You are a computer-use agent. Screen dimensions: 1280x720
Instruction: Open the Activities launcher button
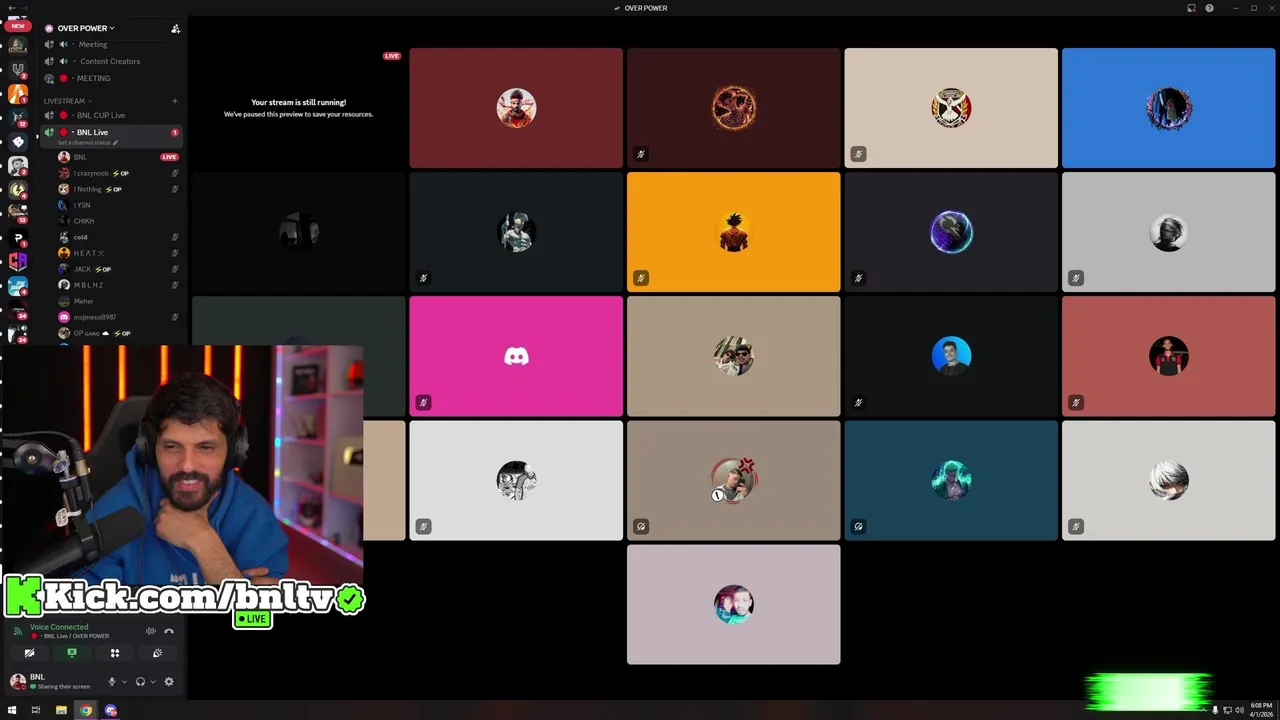coord(115,653)
